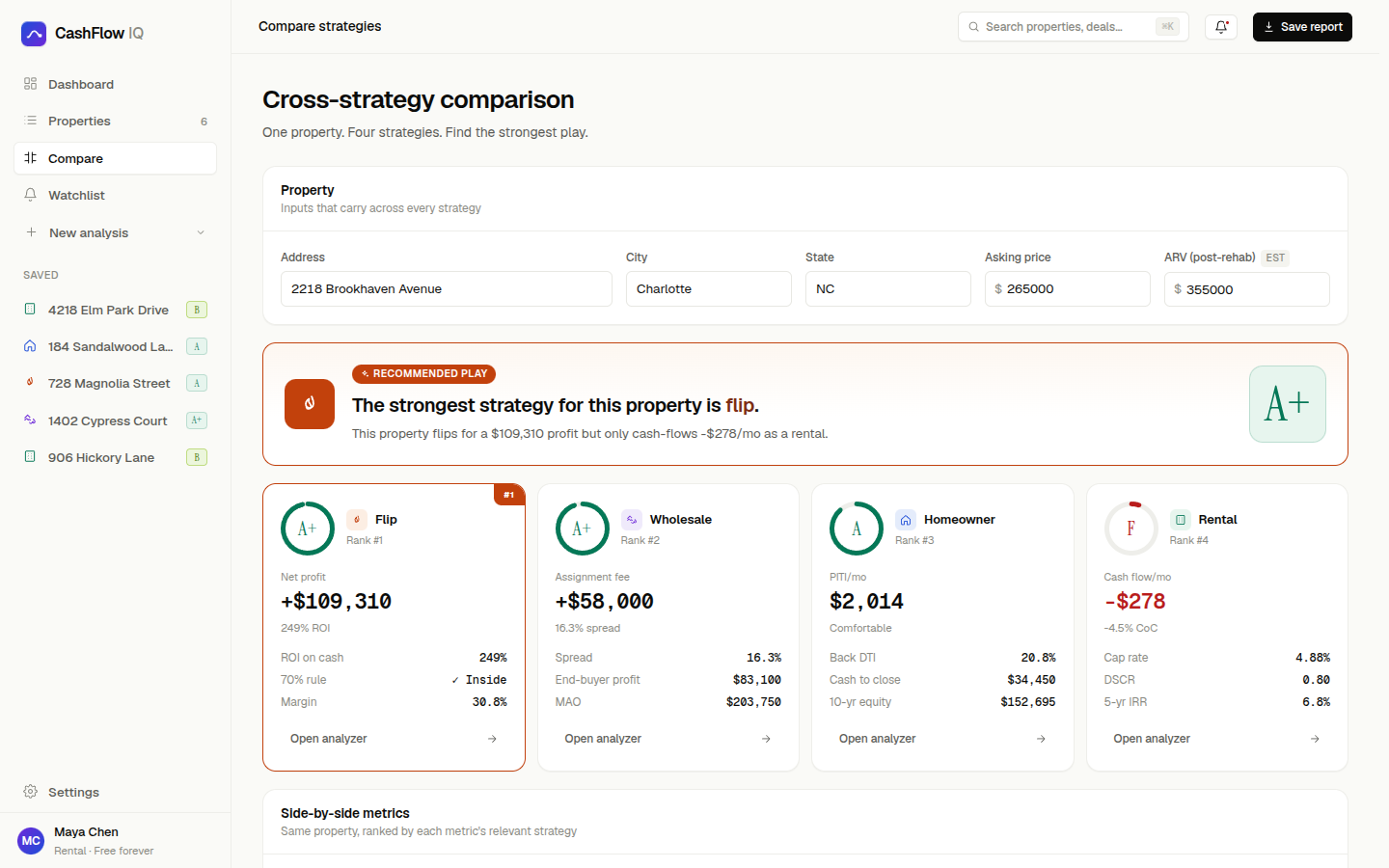Click the Save report button
Viewport: 1389px width, 868px height.
tap(1302, 27)
